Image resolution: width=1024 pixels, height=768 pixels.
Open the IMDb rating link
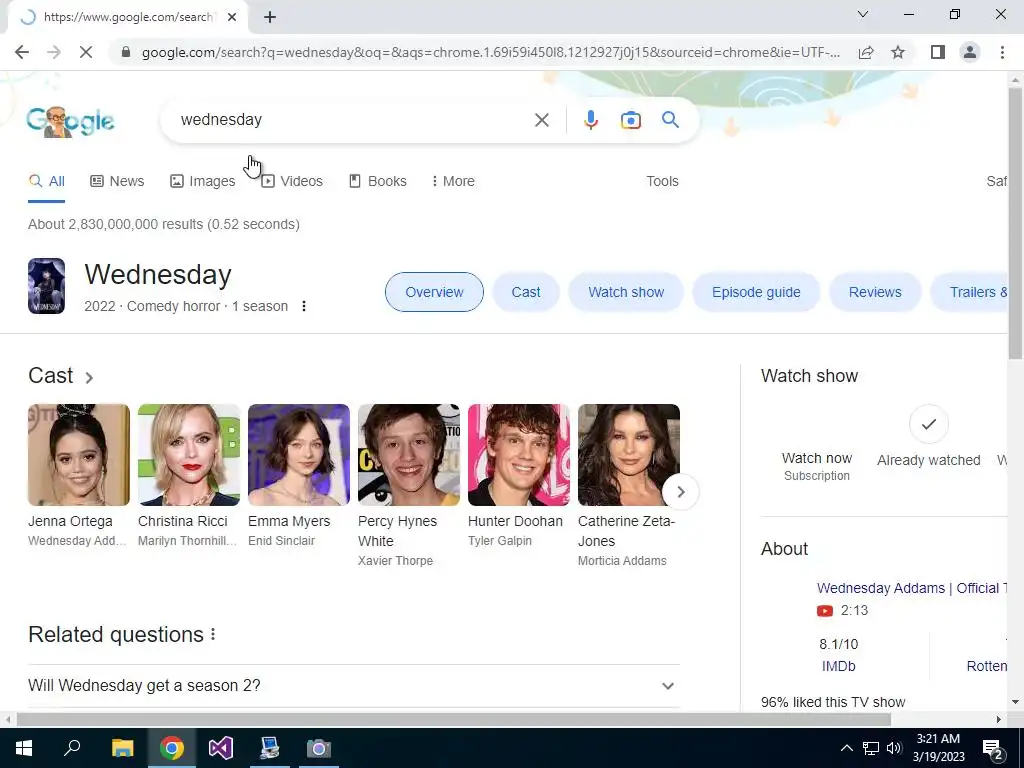tap(839, 666)
